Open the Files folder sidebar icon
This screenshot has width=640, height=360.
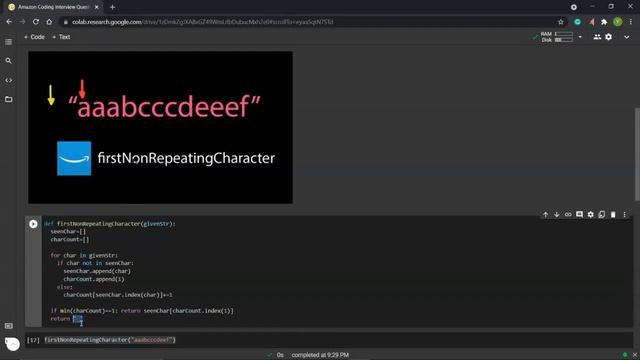(9, 99)
